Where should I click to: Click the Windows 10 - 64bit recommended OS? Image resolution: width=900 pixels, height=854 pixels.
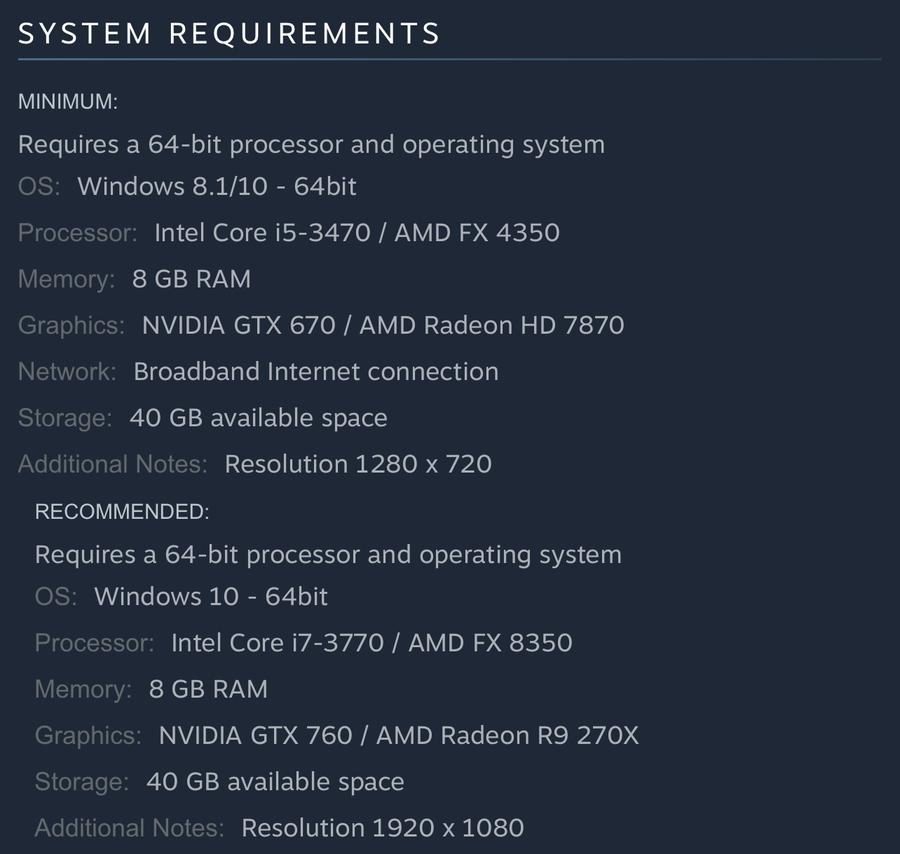point(211,597)
